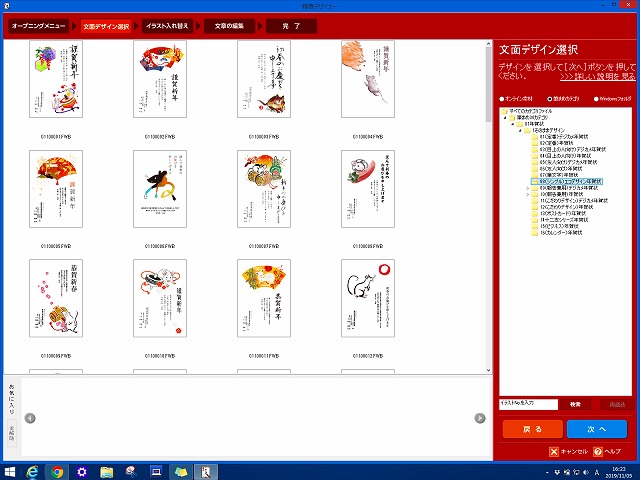Screen dimensions: 640x480
Task: Click the 全削除 button in favorites
Action: [12, 433]
